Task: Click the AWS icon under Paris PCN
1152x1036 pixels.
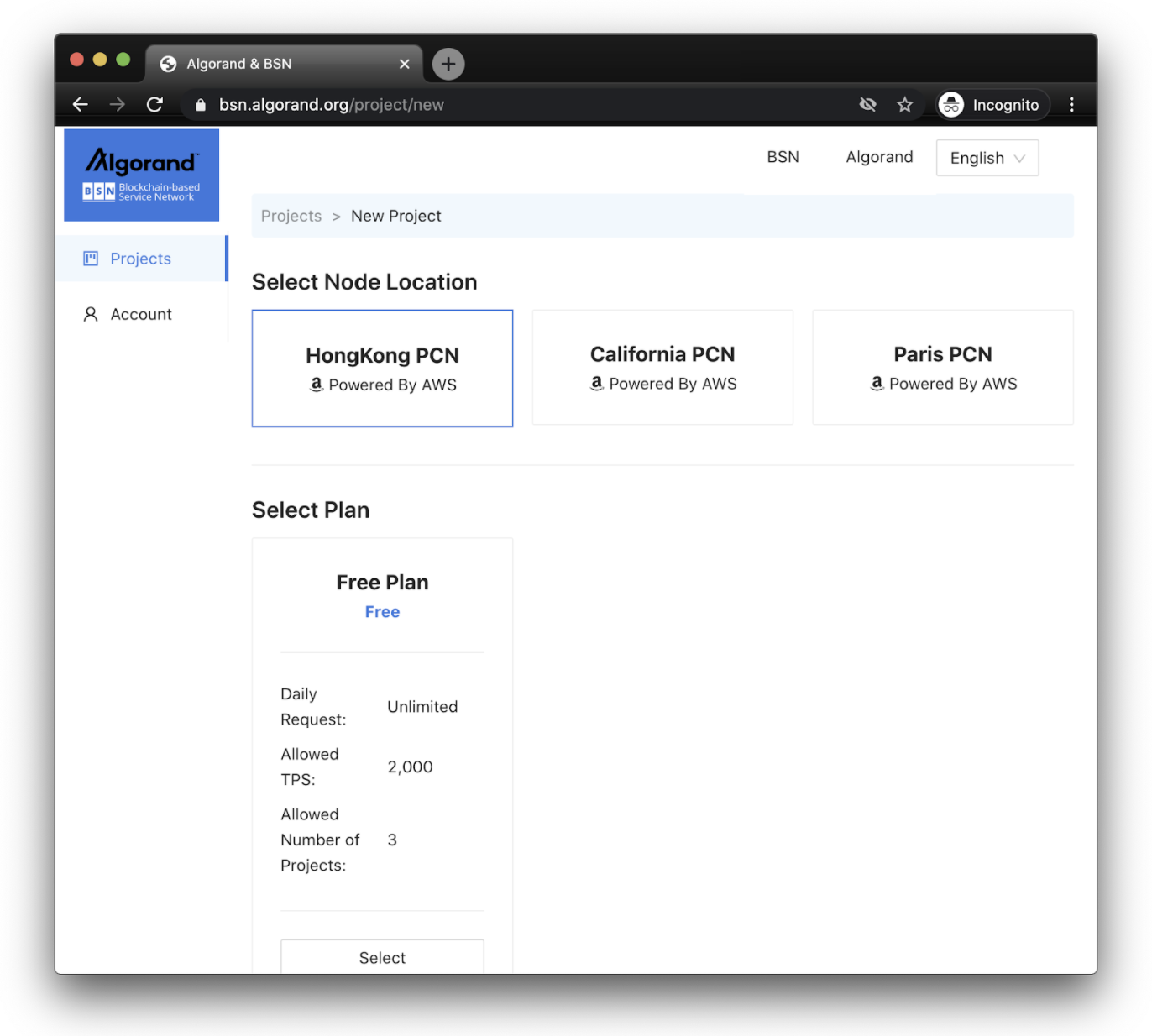Action: pyautogui.click(x=877, y=384)
